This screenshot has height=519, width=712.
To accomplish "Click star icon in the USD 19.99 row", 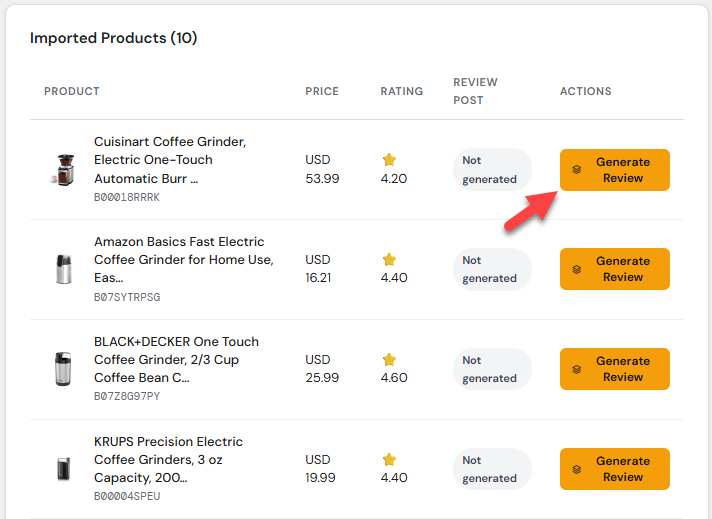I will (389, 459).
